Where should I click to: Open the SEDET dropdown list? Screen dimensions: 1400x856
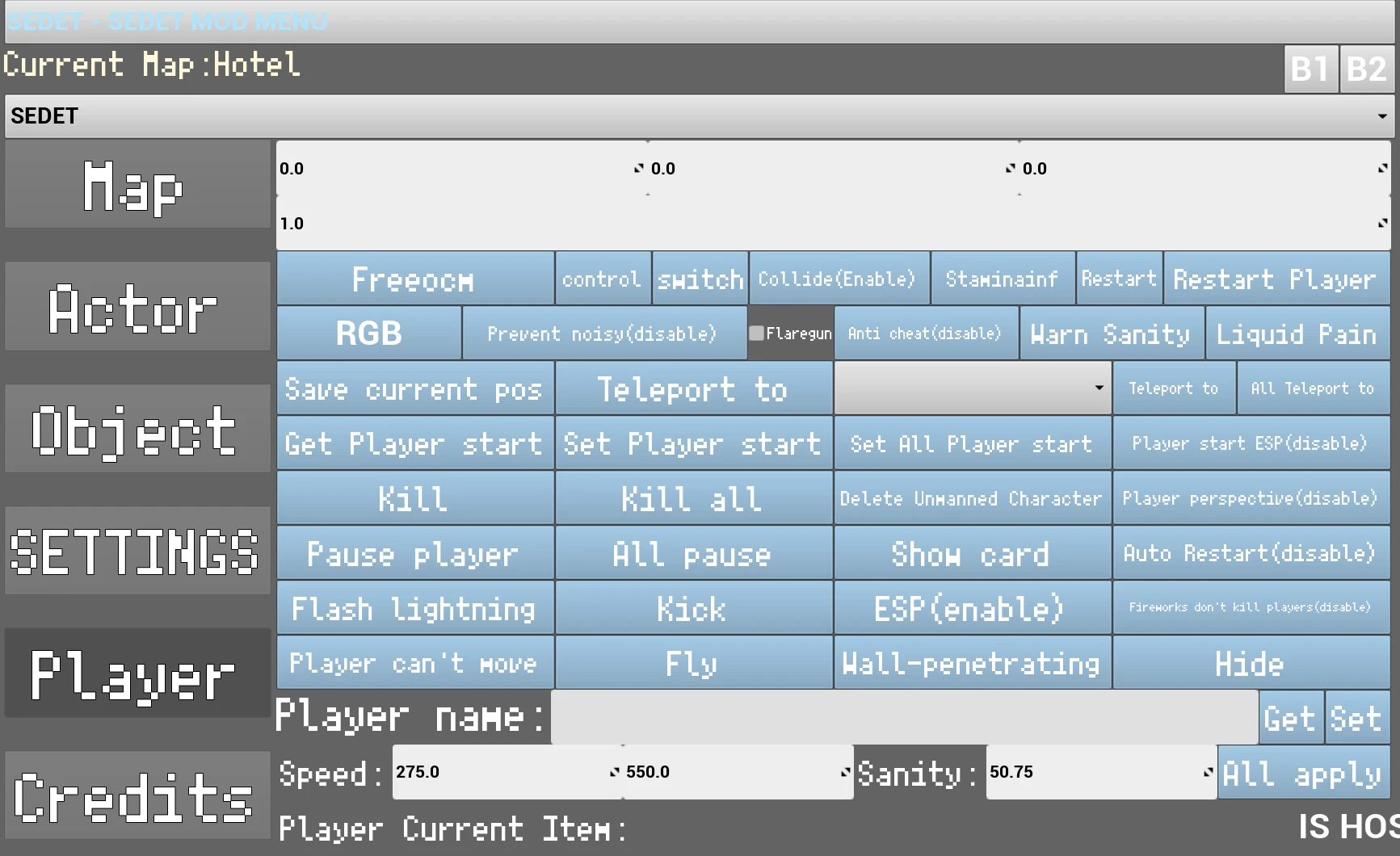[x=700, y=116]
